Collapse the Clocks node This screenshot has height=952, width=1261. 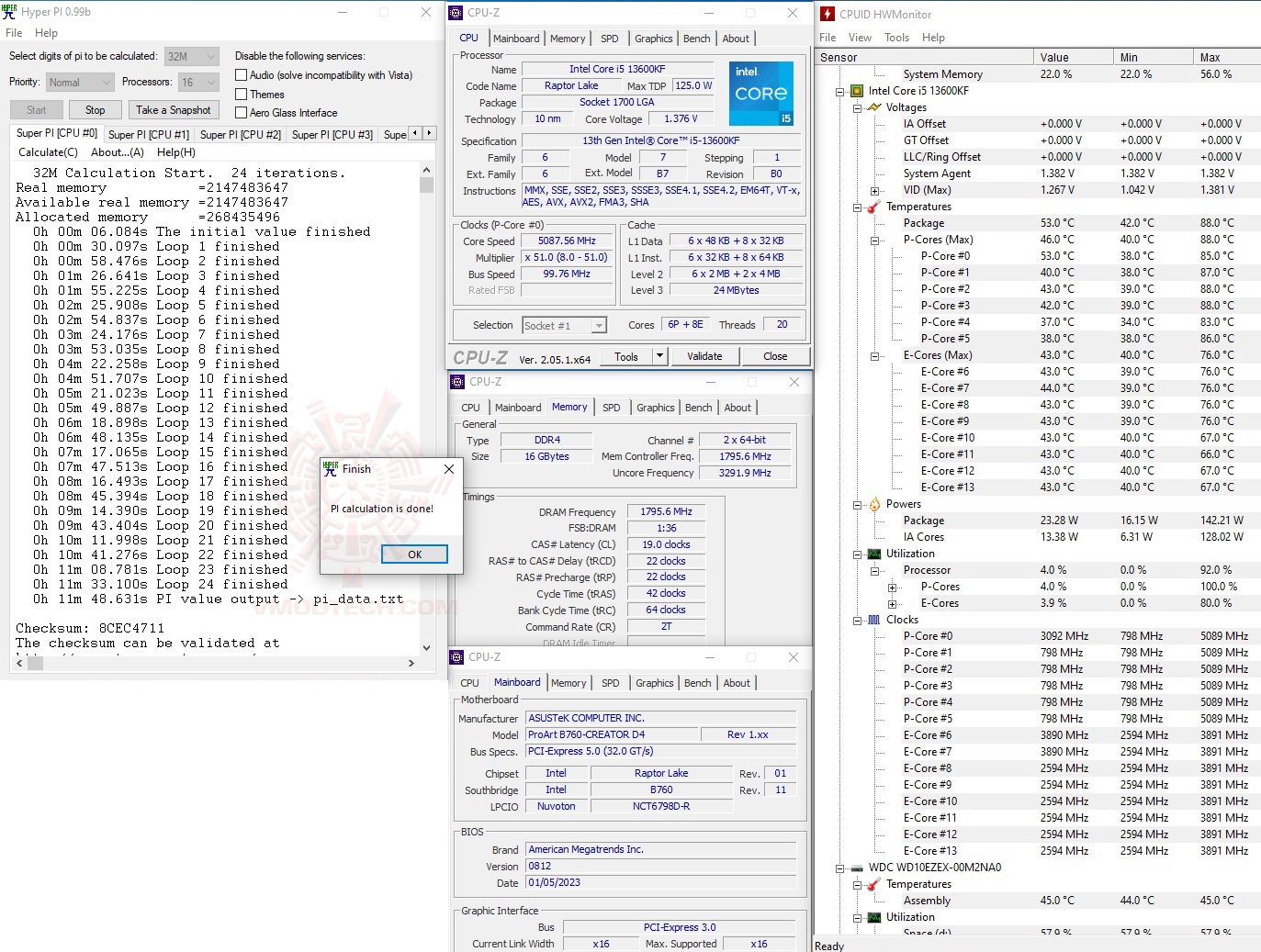click(857, 620)
